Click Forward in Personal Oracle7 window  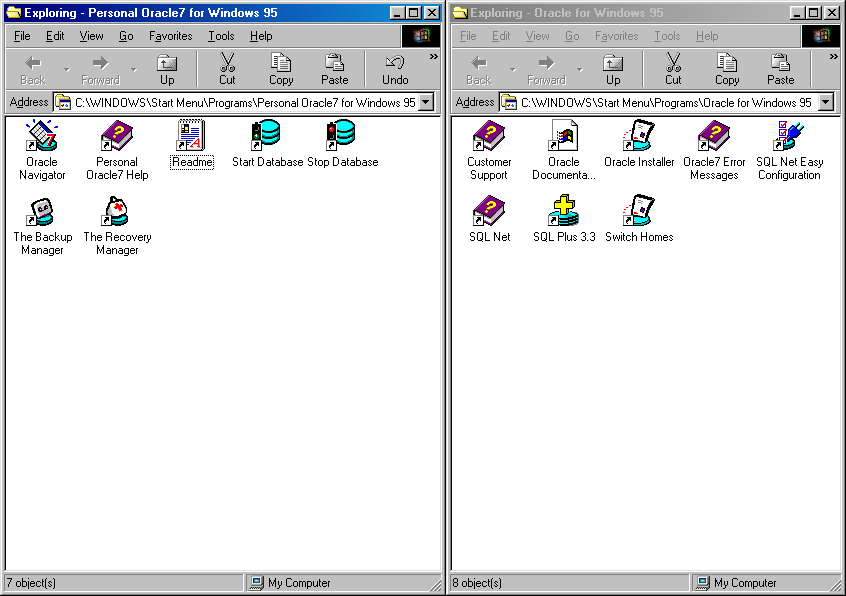100,70
